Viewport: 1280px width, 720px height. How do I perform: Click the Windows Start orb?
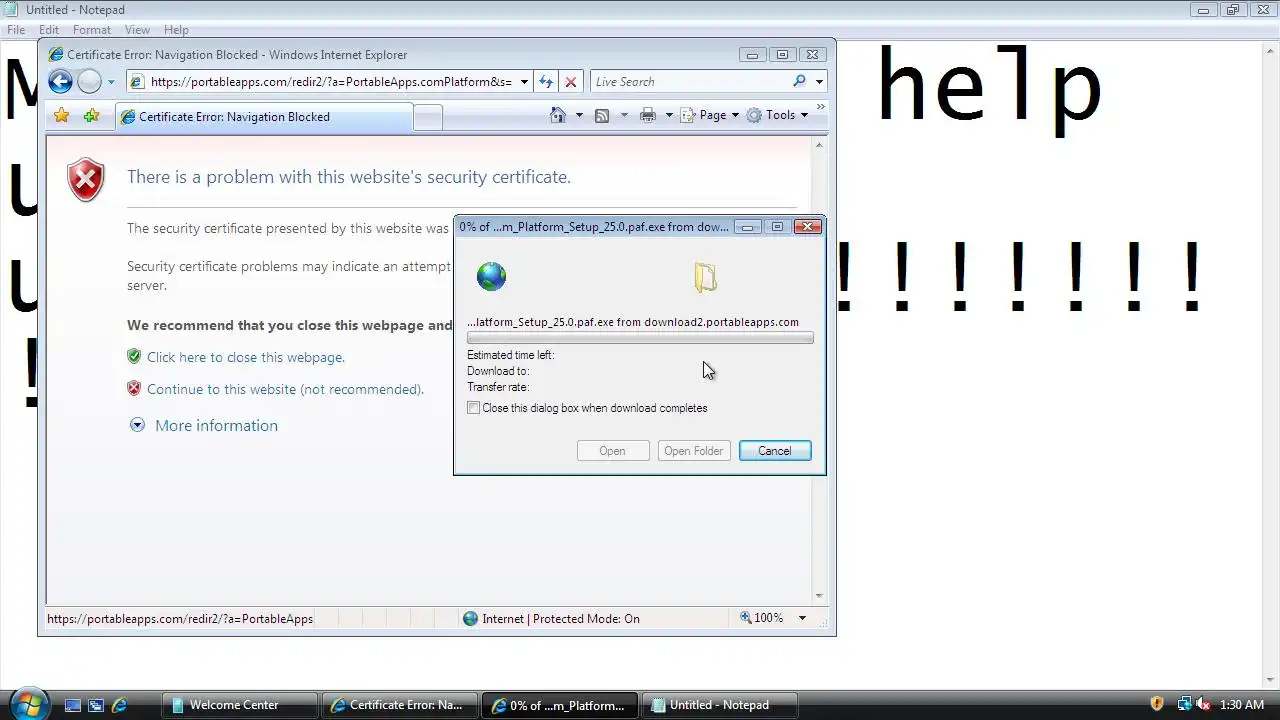pyautogui.click(x=27, y=703)
